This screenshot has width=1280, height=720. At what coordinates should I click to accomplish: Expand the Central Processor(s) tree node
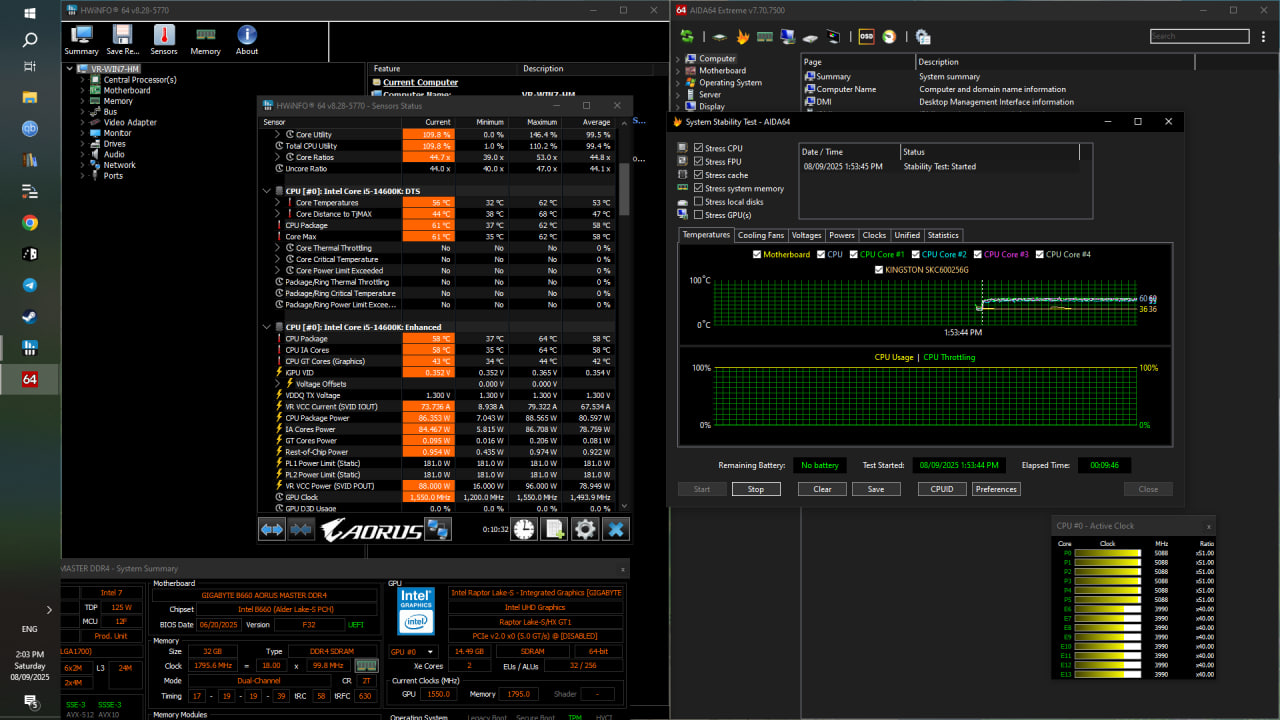tap(83, 80)
